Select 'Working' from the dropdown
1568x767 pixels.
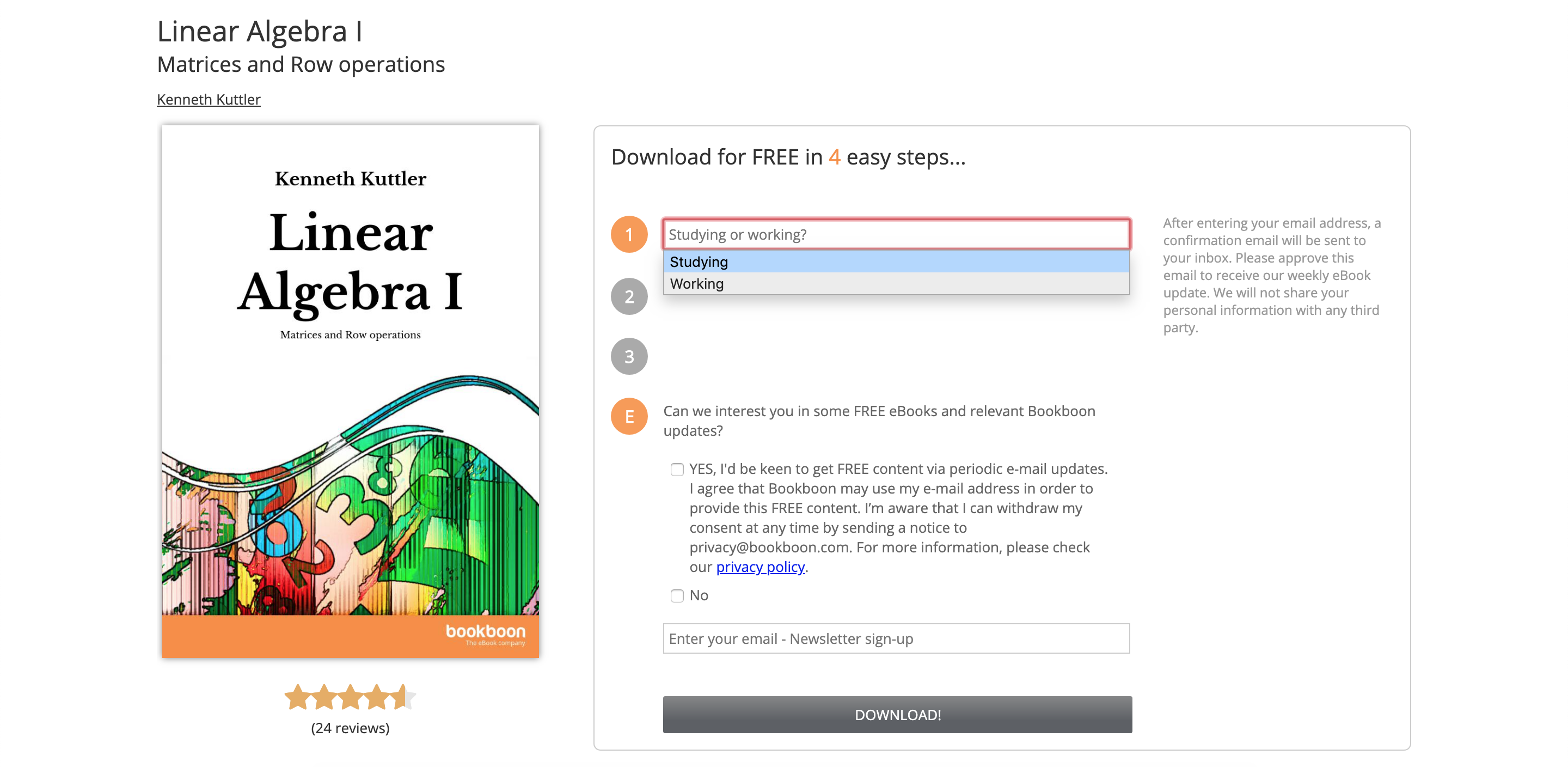pos(897,283)
